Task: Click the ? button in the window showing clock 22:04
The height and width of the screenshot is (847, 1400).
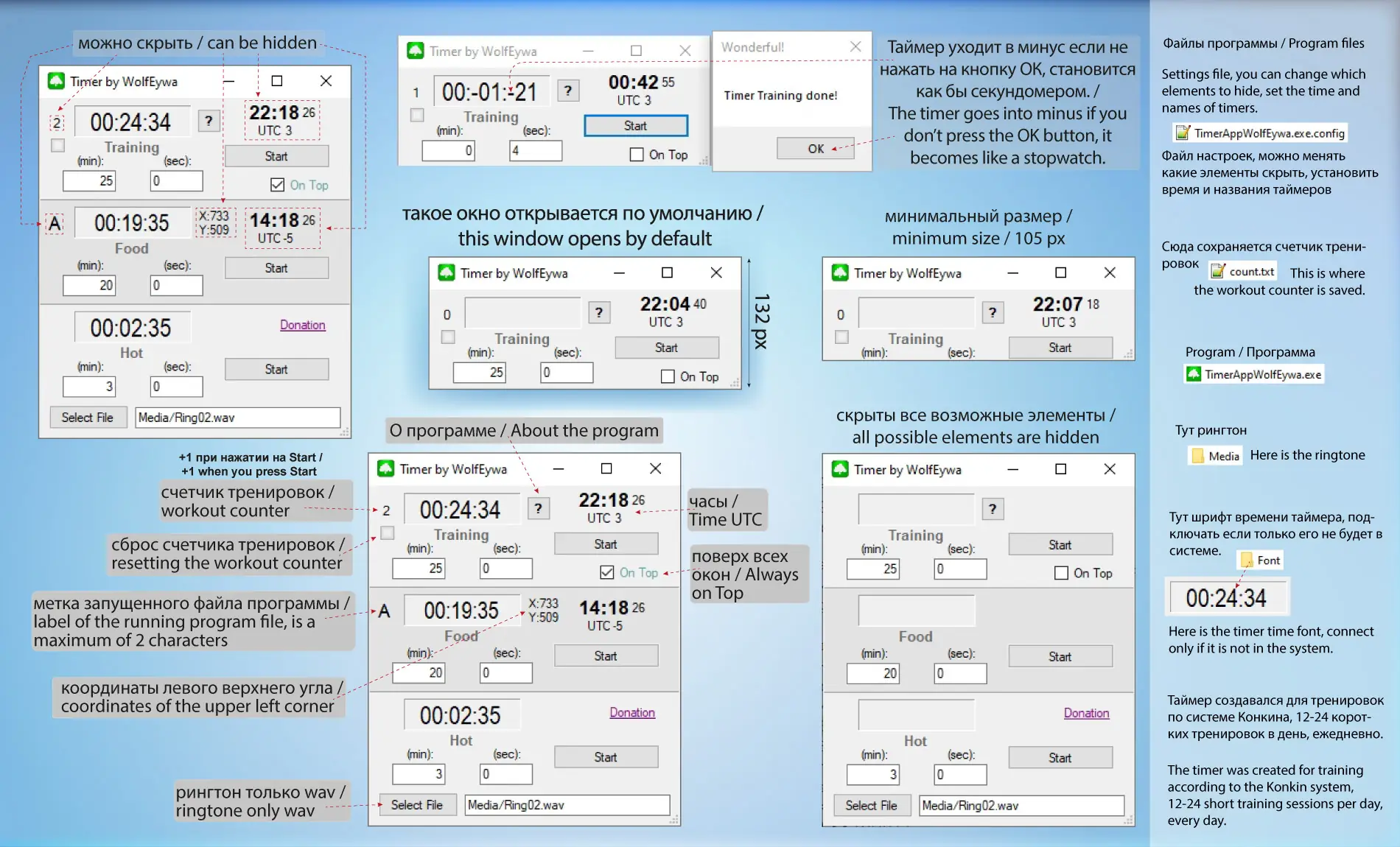Action: point(599,313)
